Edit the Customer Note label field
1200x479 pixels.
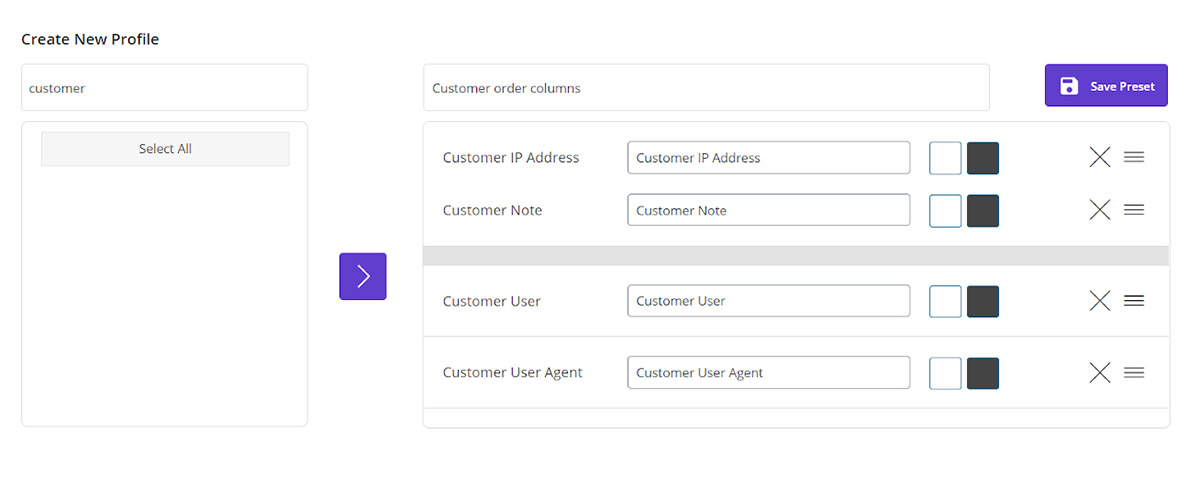tap(768, 210)
